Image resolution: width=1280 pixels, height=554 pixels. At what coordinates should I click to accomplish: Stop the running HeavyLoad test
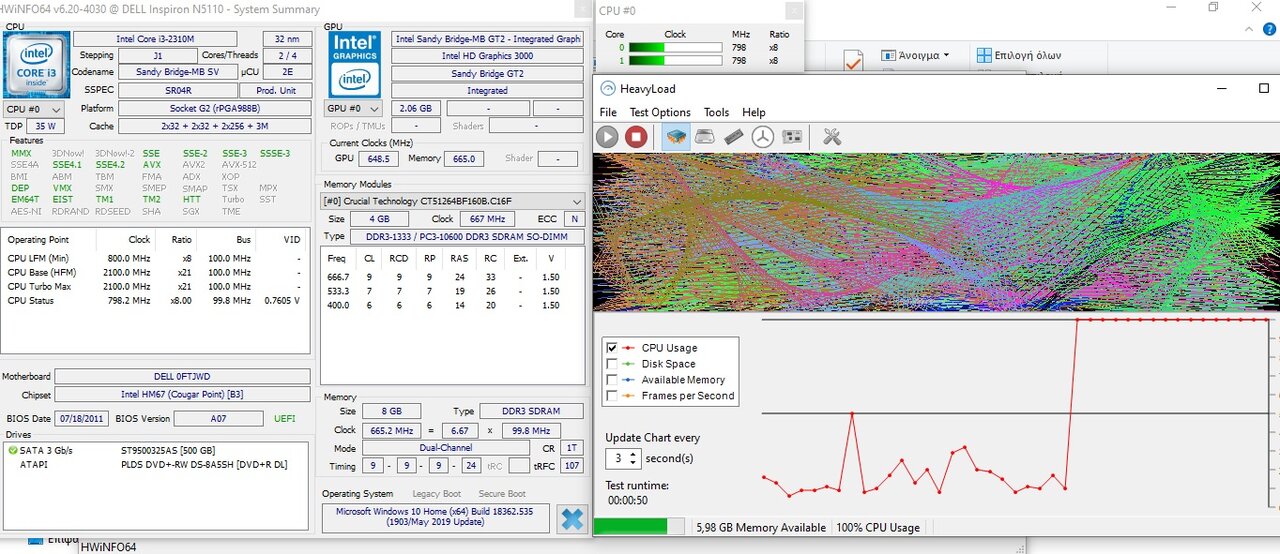coord(636,137)
